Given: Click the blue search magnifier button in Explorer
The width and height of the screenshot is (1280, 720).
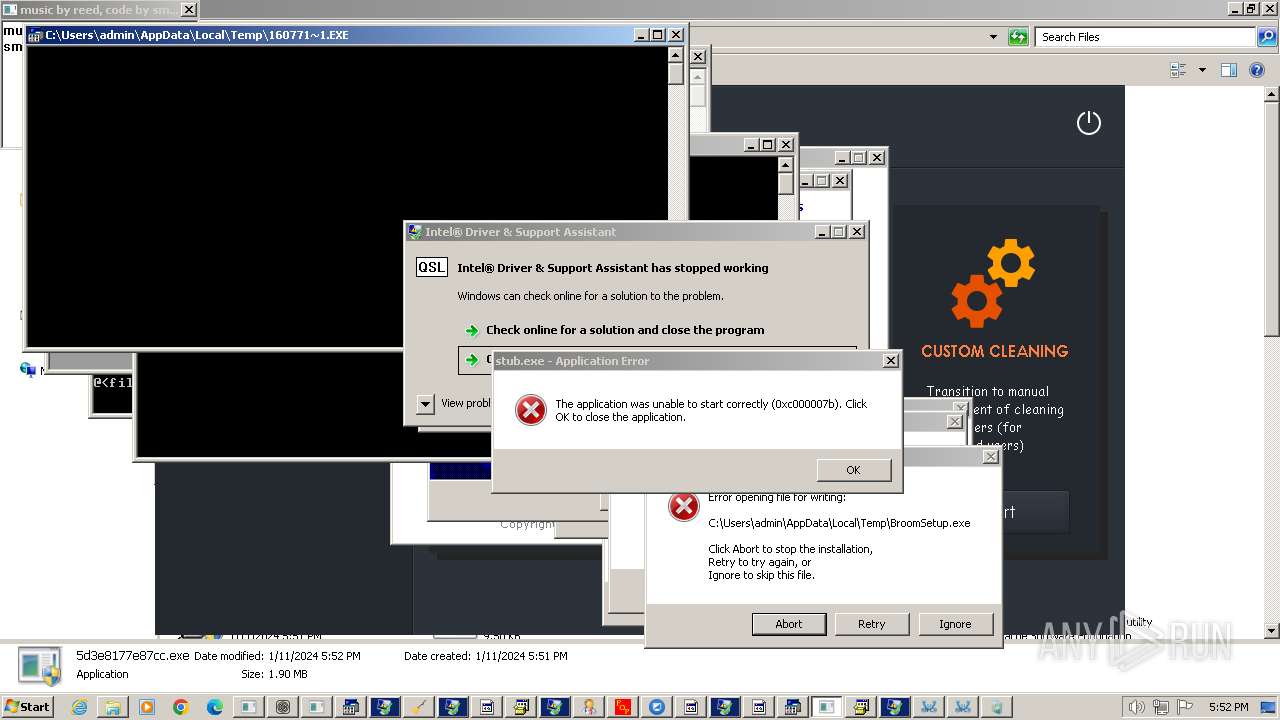Looking at the screenshot, I should (x=1267, y=37).
